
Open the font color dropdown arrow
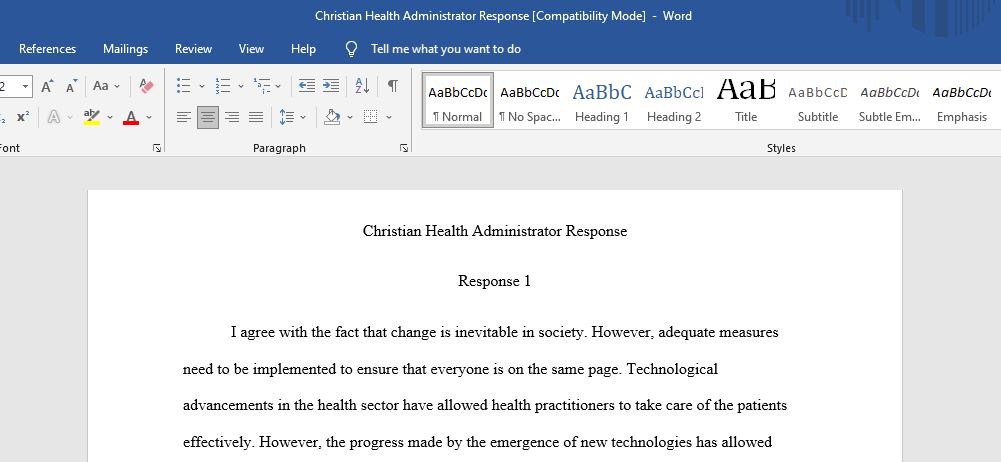149,117
